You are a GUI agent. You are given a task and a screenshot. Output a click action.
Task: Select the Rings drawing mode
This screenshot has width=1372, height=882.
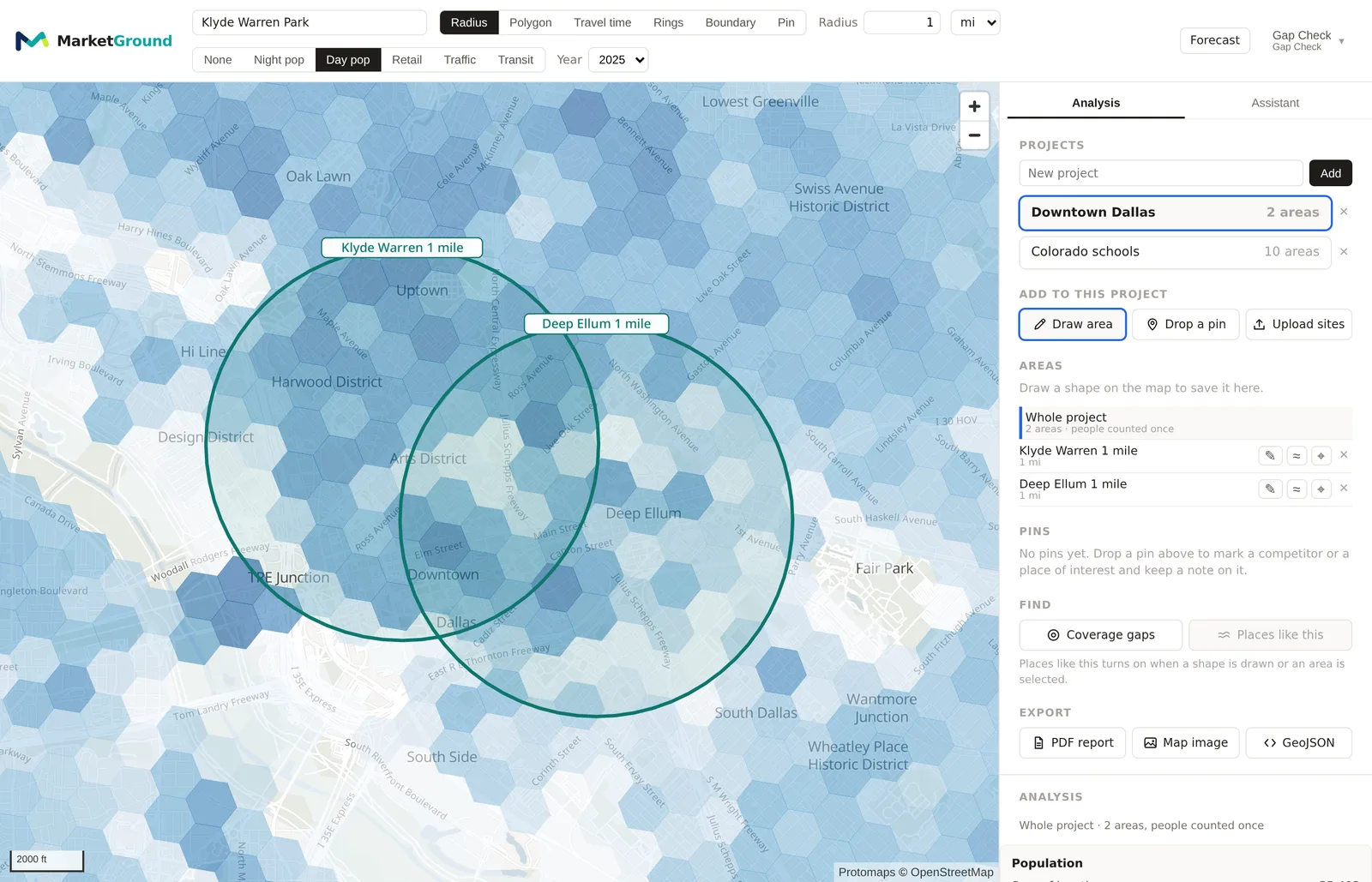click(668, 22)
